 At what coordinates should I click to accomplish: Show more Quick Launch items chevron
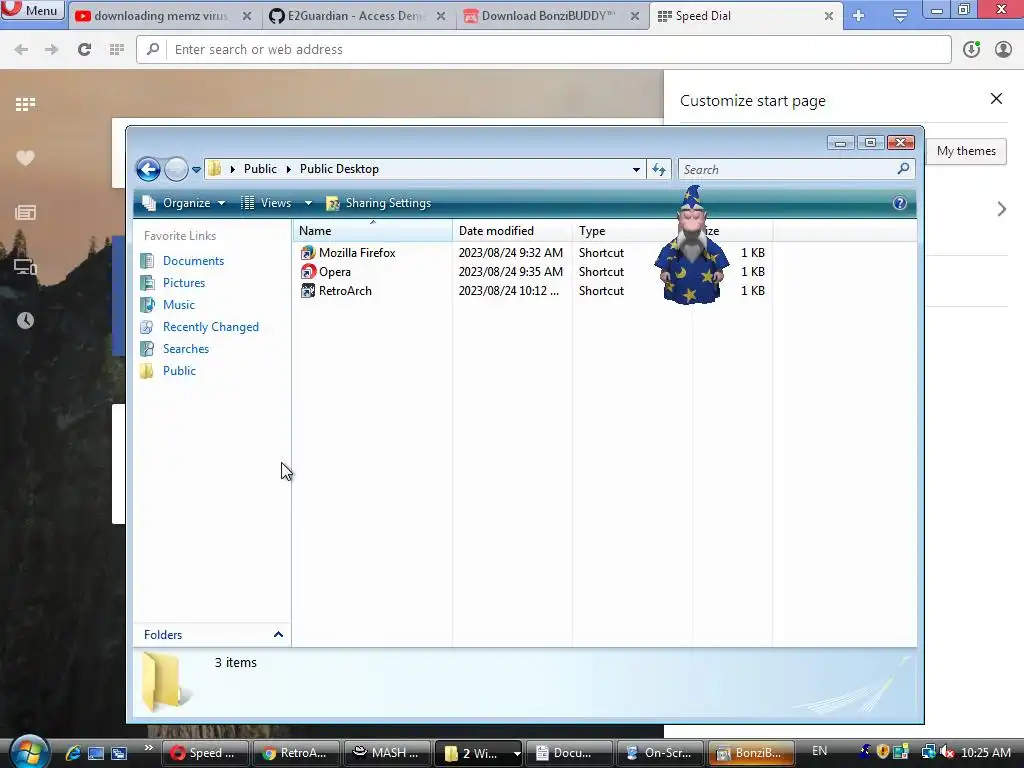coord(149,748)
